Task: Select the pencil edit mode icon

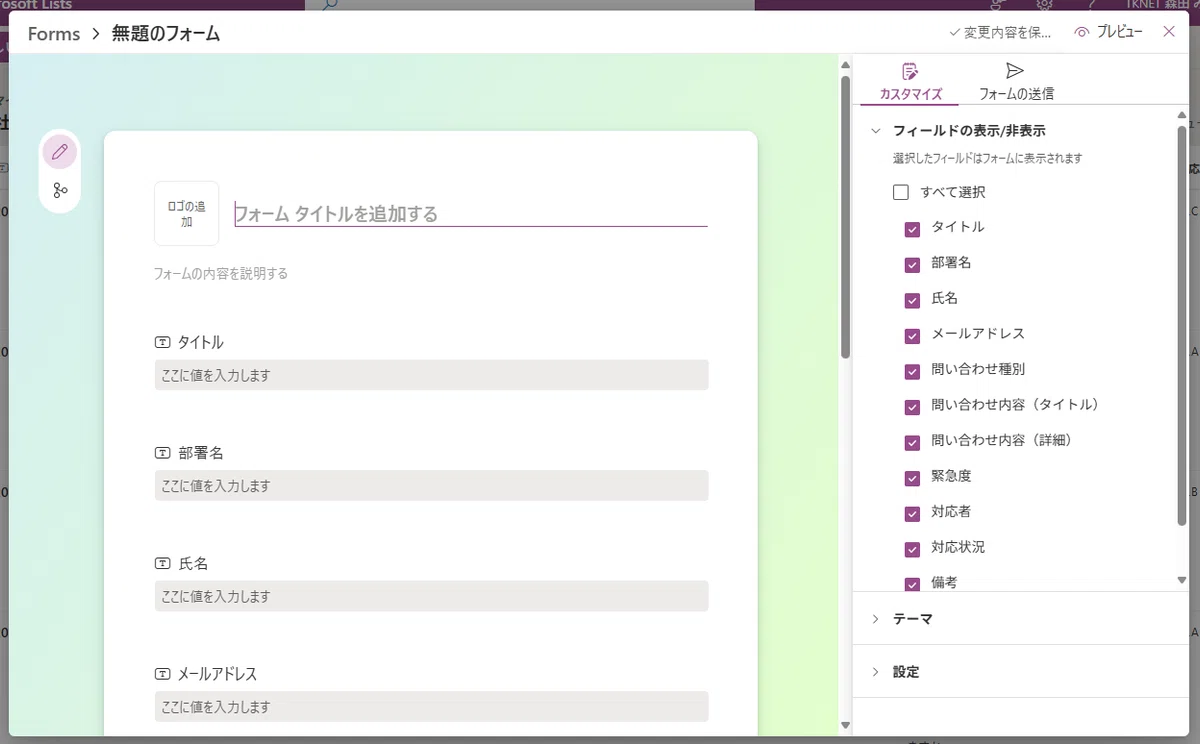Action: tap(60, 152)
